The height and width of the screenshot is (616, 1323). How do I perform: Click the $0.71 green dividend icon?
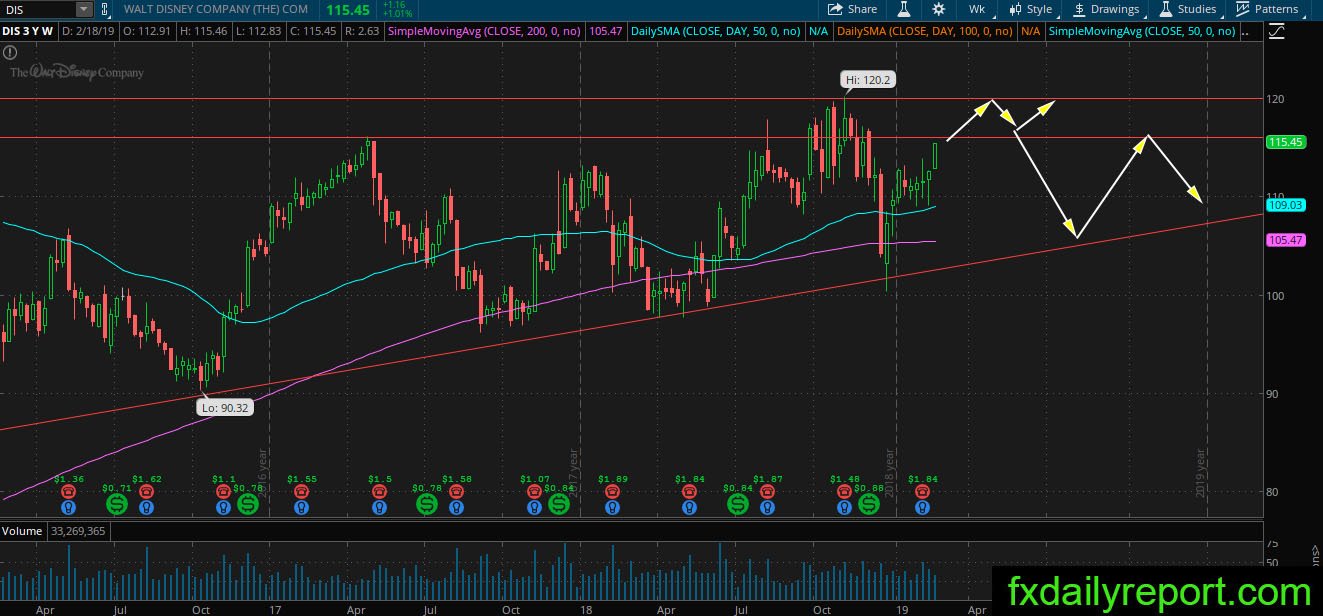[x=117, y=504]
